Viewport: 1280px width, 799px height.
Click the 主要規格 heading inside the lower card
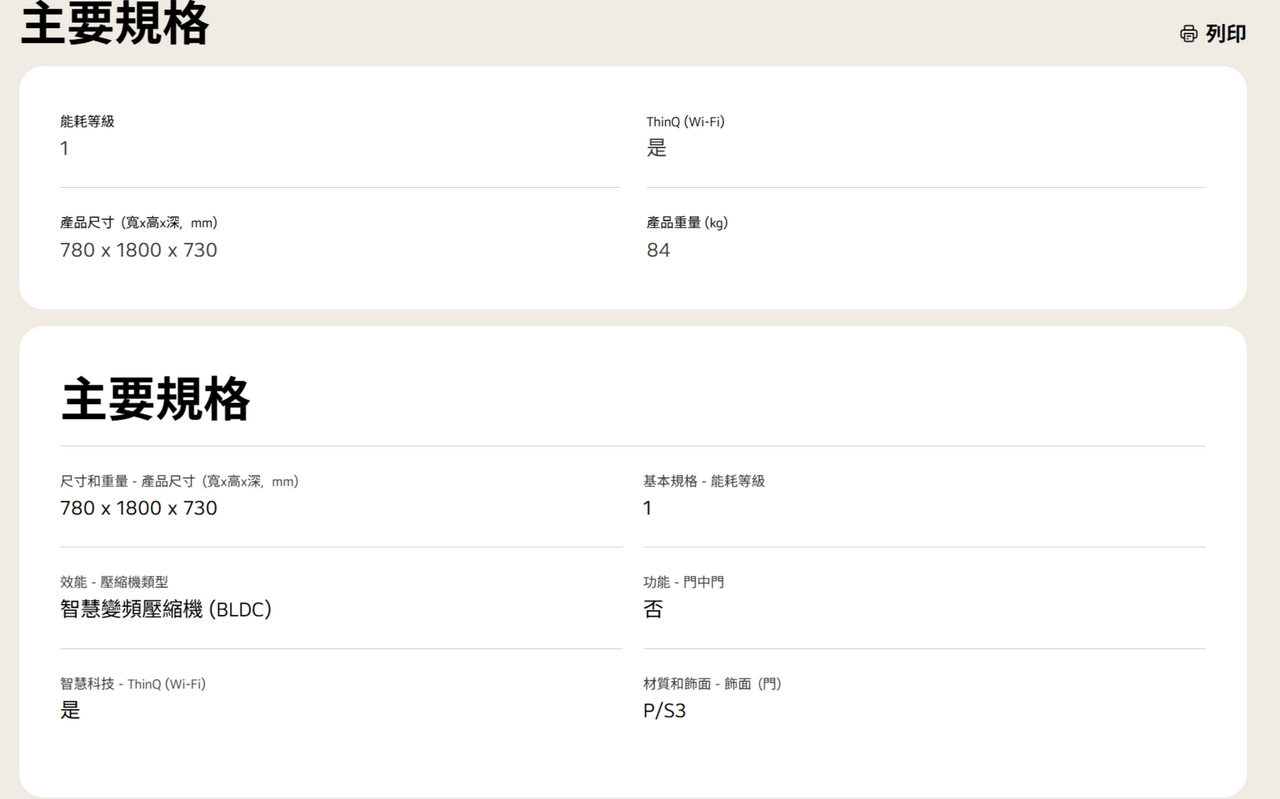click(156, 399)
